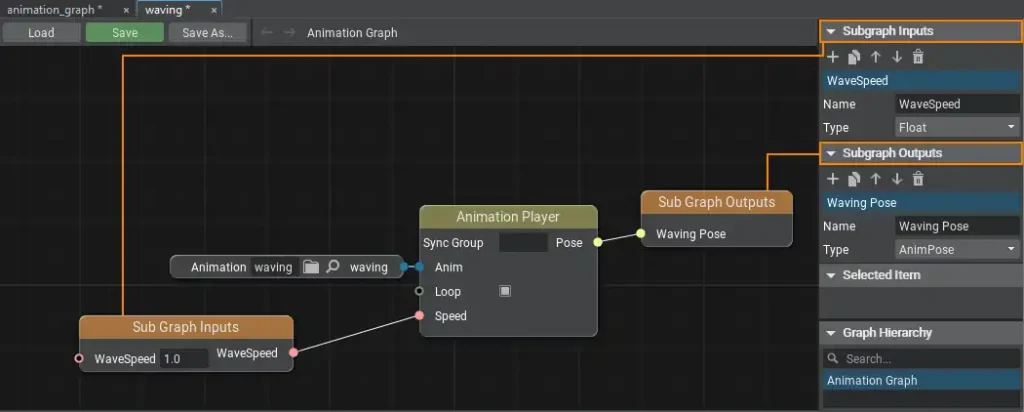Toggle the Loop checkbox on Animation Player
This screenshot has height=412, width=1024.
pyautogui.click(x=505, y=291)
